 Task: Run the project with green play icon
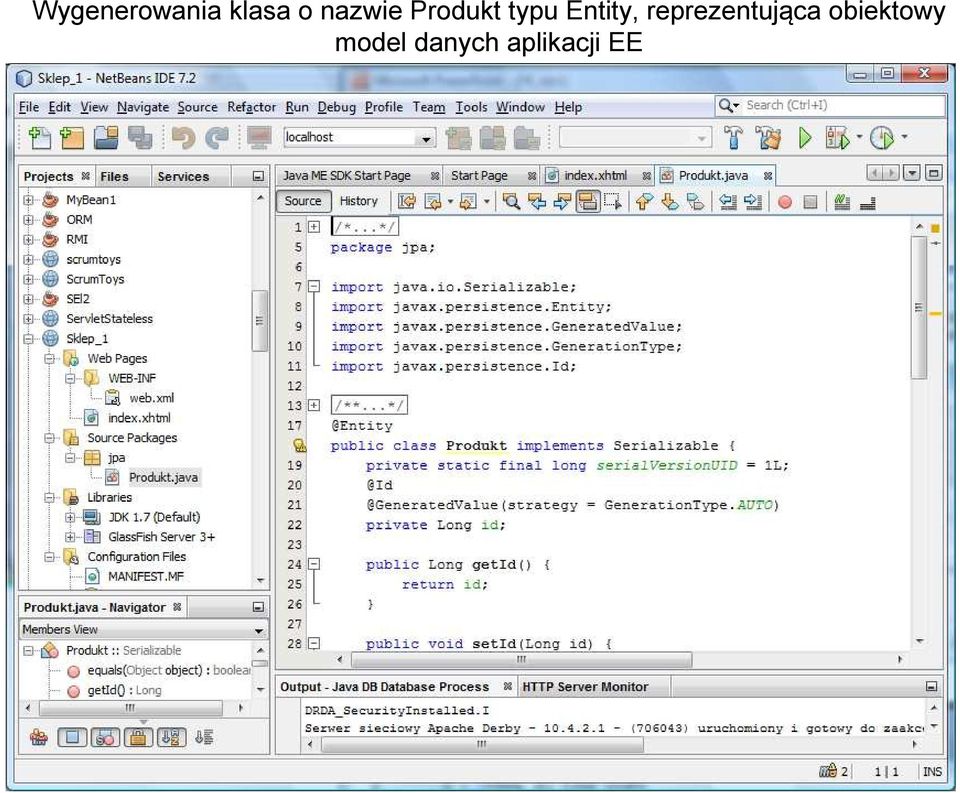(x=805, y=138)
